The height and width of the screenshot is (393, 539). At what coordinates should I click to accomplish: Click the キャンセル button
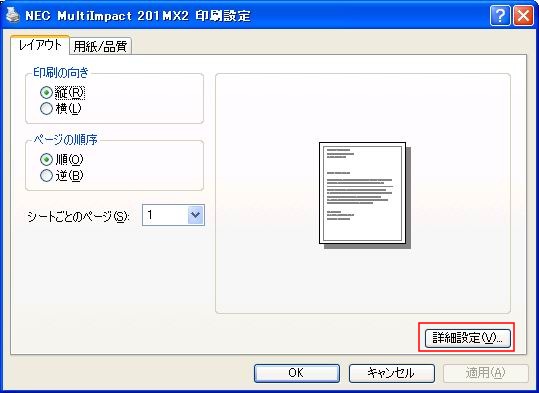point(392,373)
